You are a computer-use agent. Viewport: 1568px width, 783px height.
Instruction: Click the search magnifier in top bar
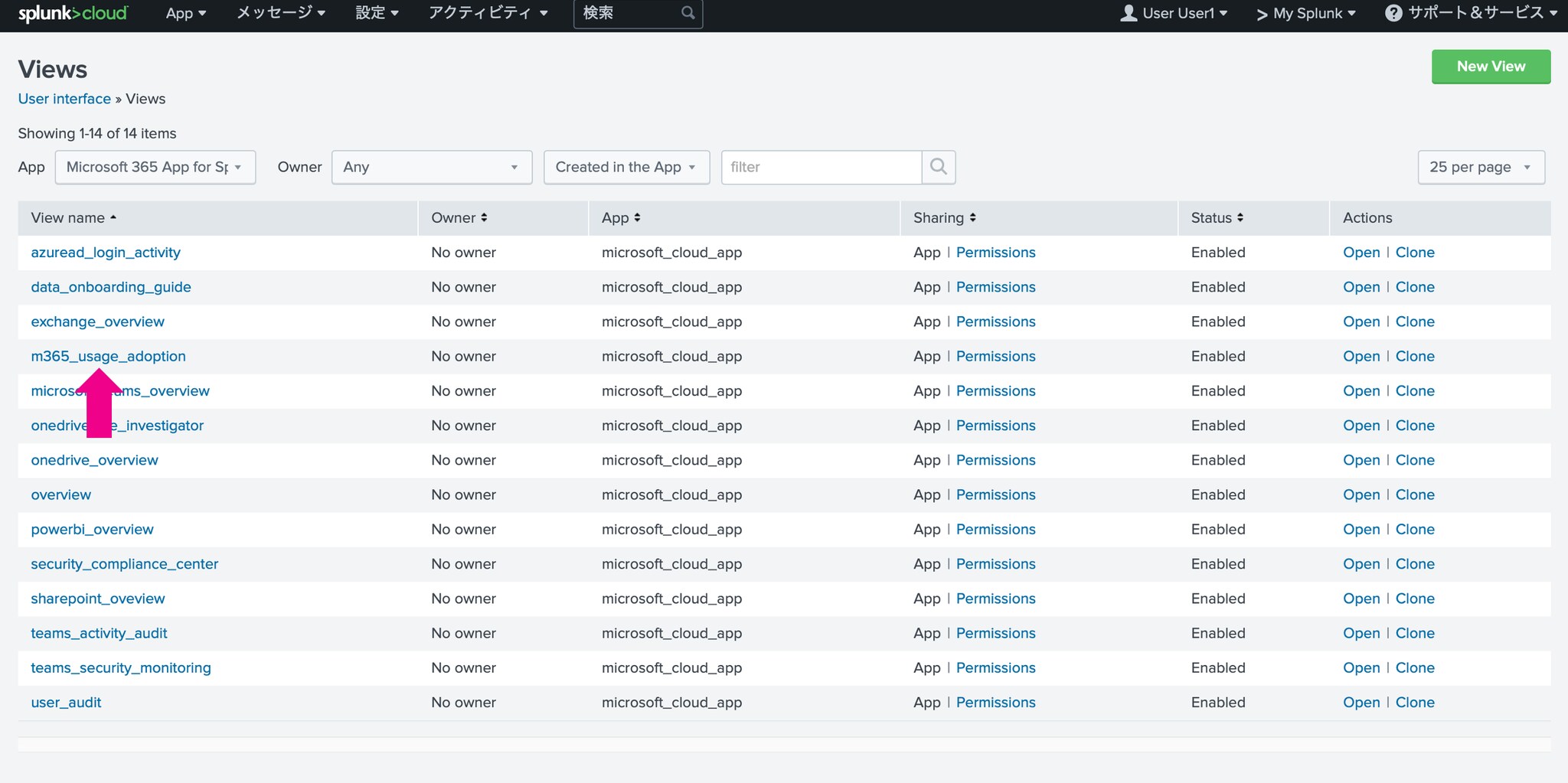coord(688,13)
